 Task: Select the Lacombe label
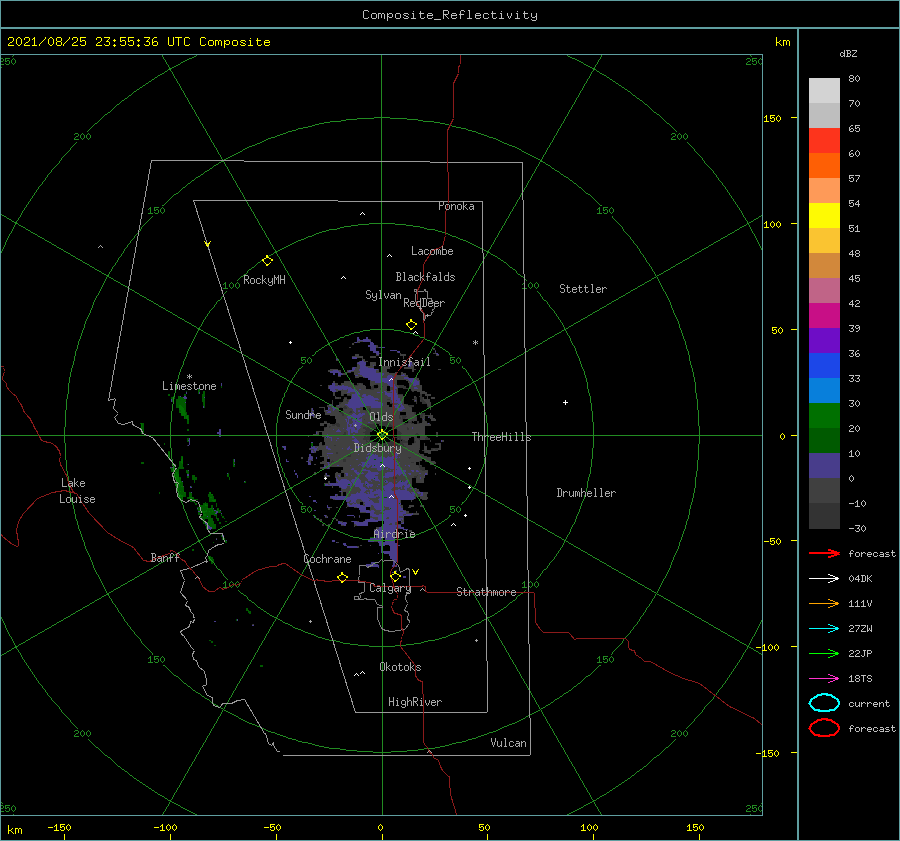pyautogui.click(x=432, y=251)
